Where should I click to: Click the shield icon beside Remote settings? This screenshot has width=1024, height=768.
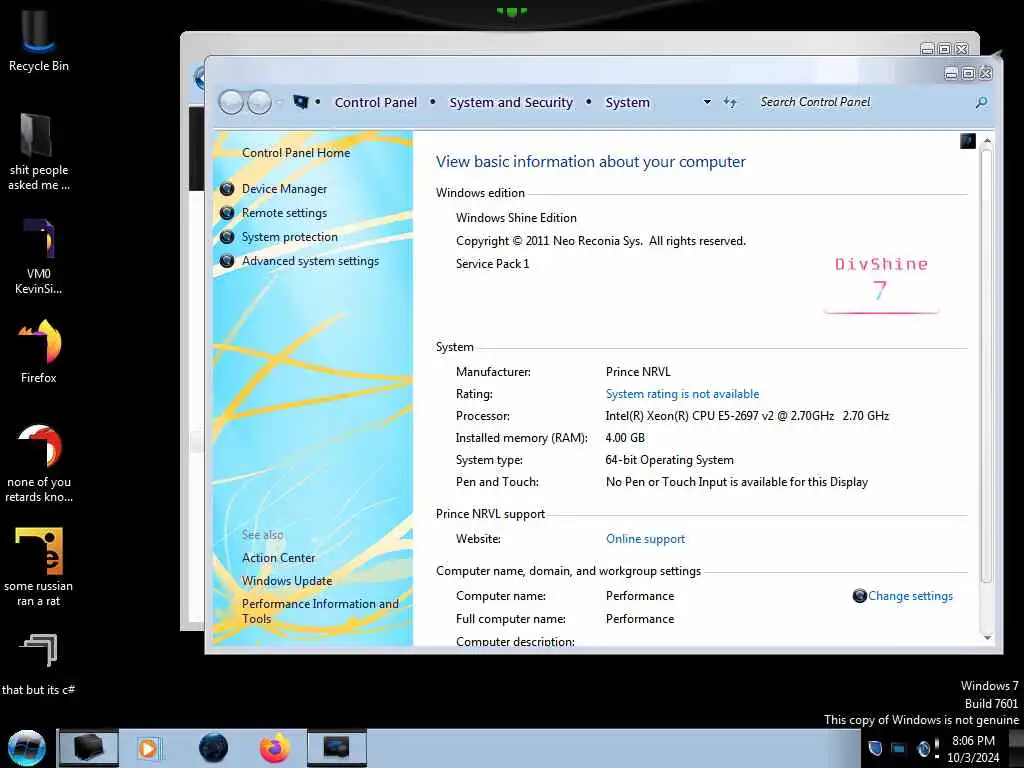pos(227,213)
